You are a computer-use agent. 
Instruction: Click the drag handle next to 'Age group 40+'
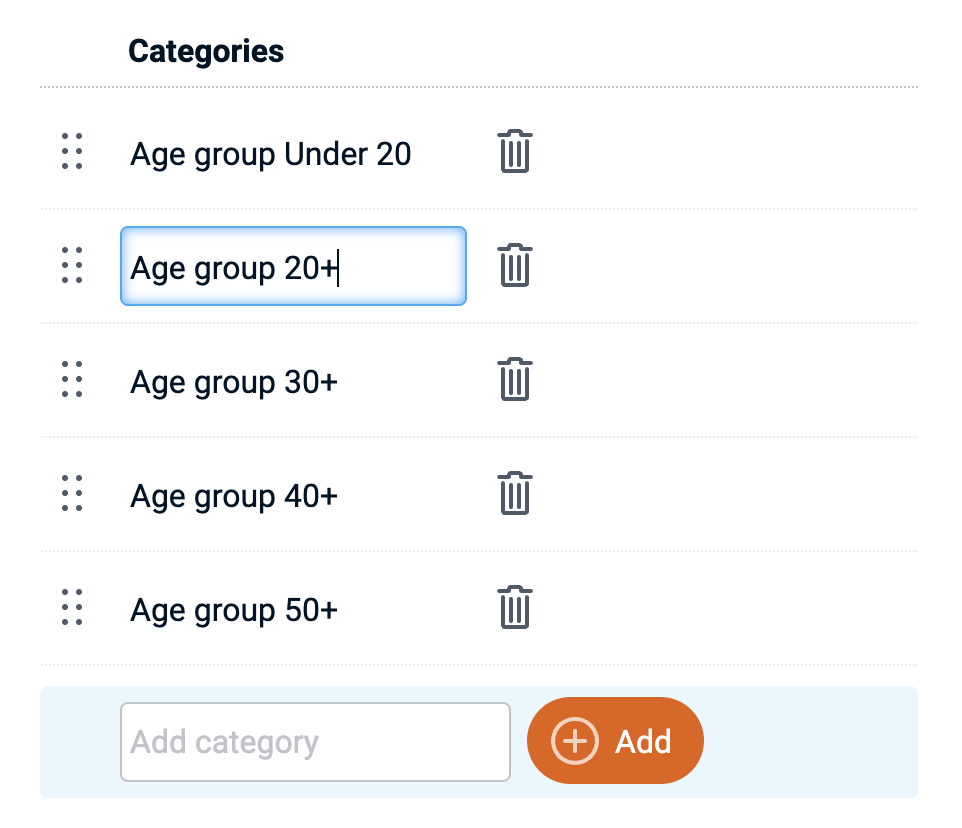click(71, 494)
